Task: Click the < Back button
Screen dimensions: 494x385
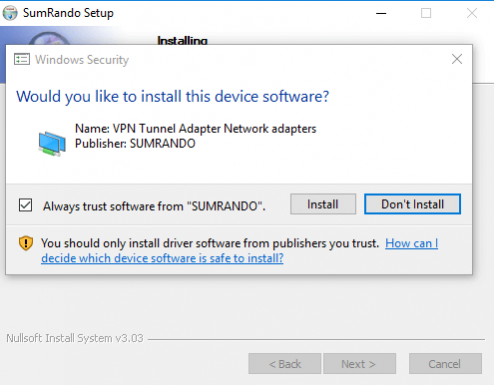Action: tap(285, 364)
